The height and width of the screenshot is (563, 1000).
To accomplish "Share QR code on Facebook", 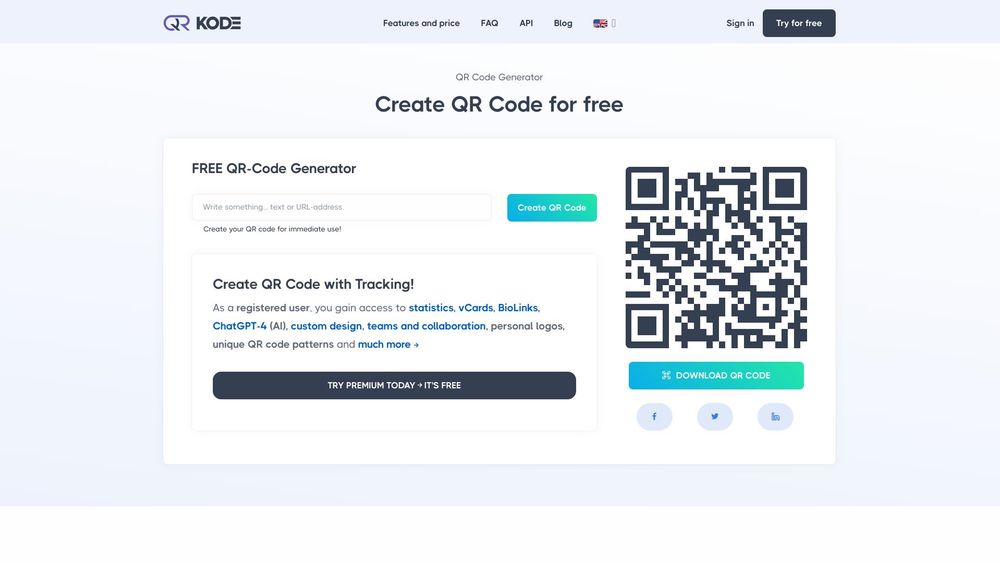I will (654, 416).
